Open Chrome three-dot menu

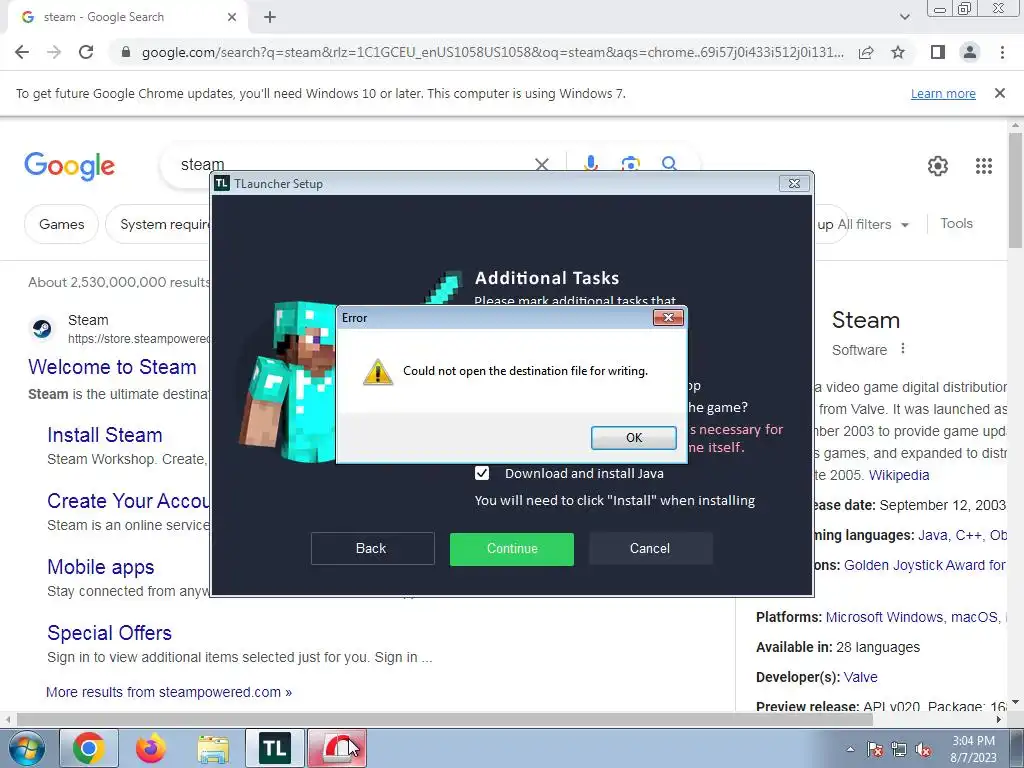[x=1002, y=52]
